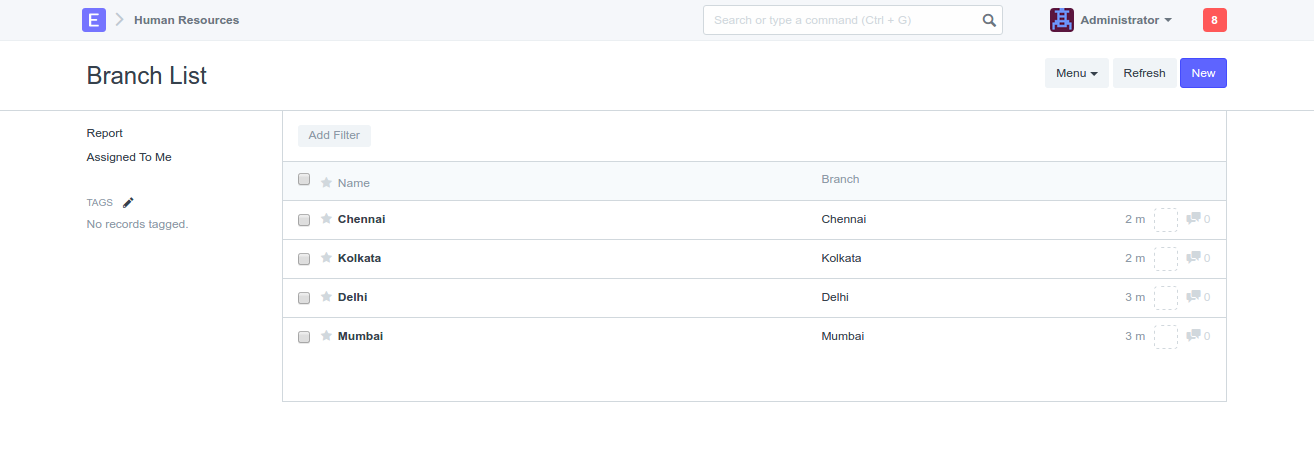Click the comment bubble icon for Mumbai
The width and height of the screenshot is (1314, 455).
(x=1193, y=336)
